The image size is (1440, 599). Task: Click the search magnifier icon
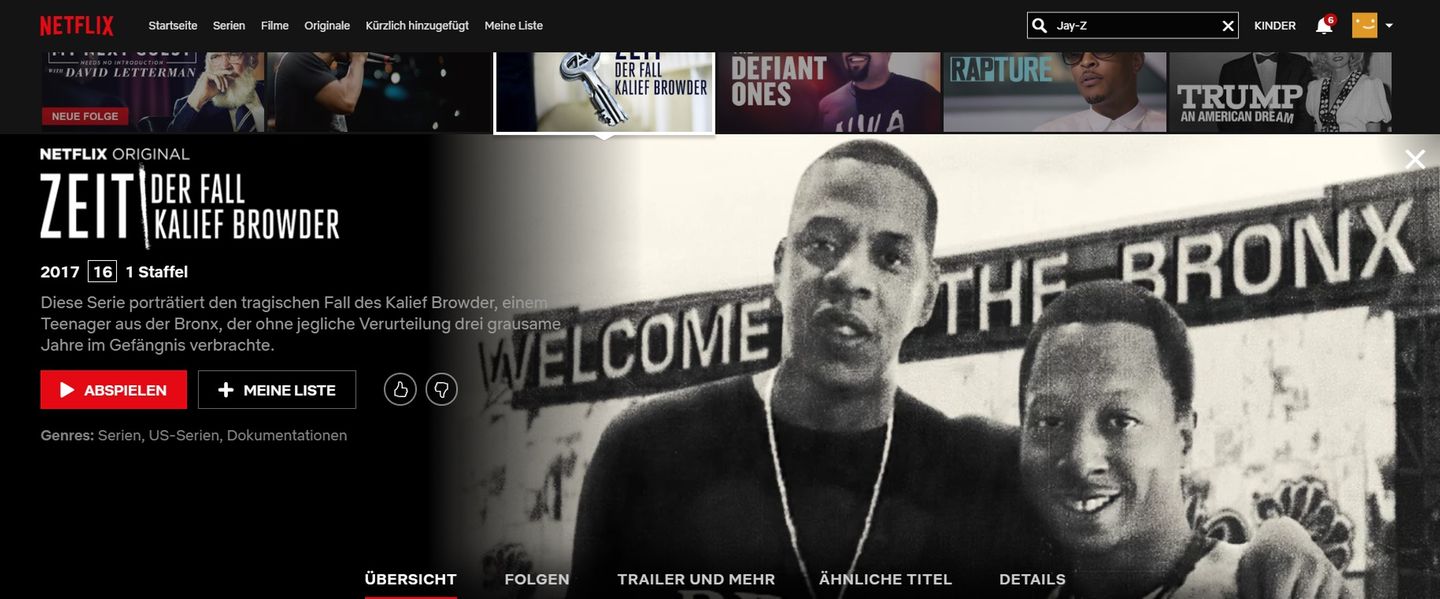(x=1040, y=26)
